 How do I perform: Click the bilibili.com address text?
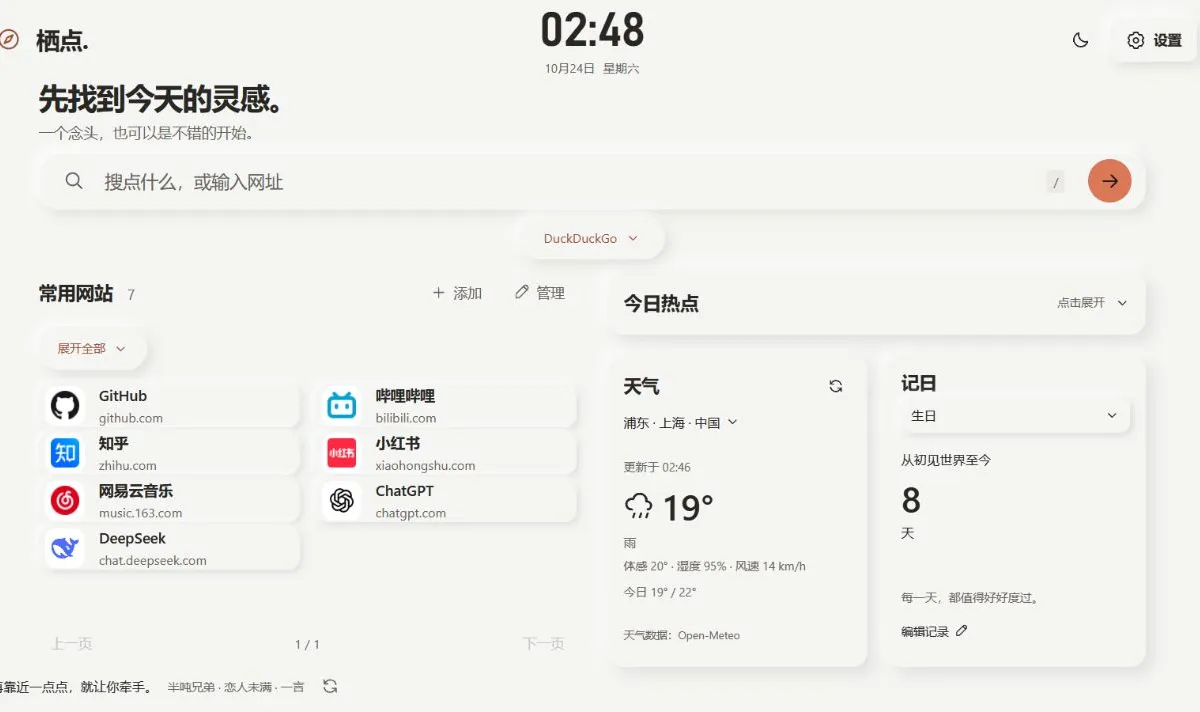(x=406, y=418)
